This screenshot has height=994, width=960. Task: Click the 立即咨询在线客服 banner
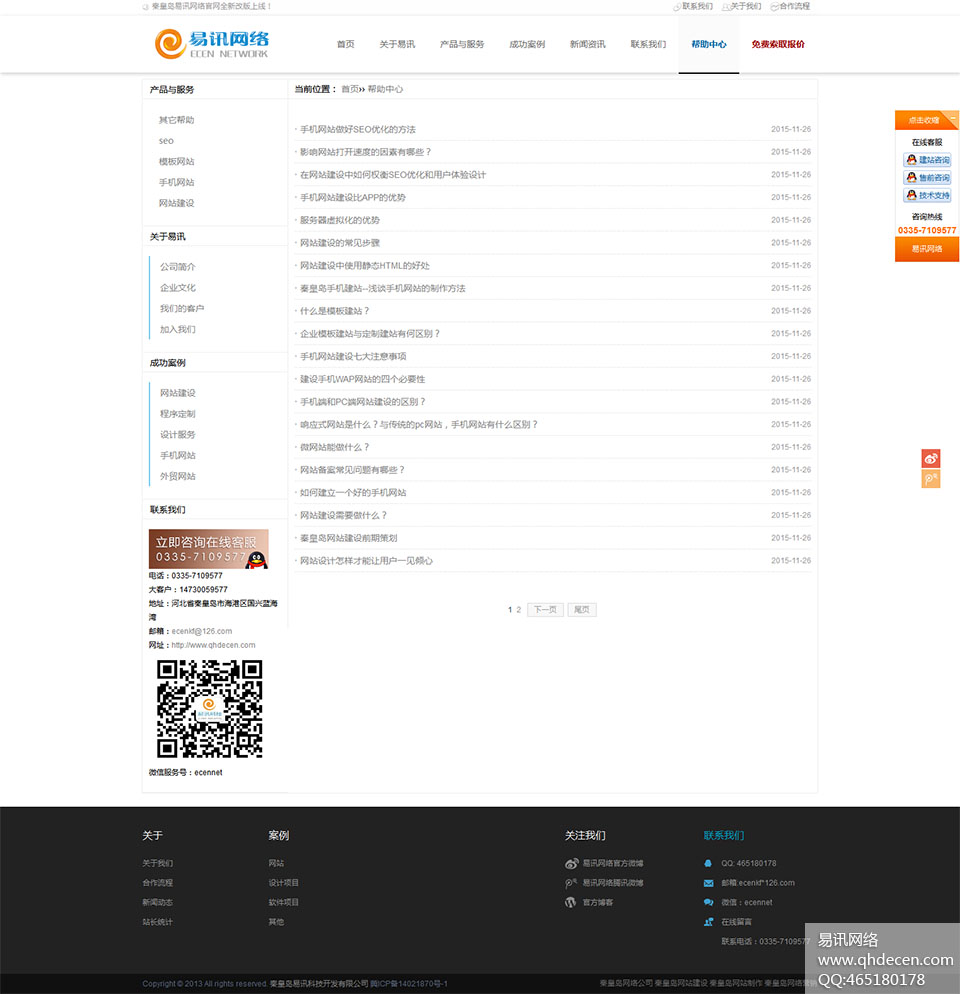click(209, 549)
